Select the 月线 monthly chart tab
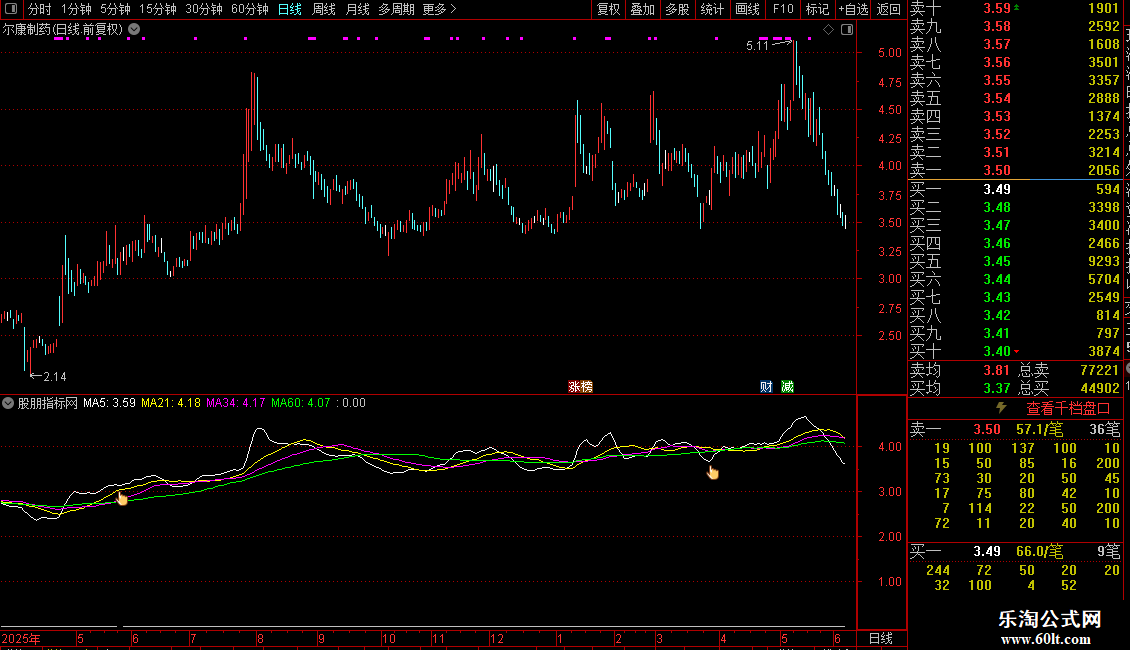The image size is (1130, 650). click(x=357, y=9)
